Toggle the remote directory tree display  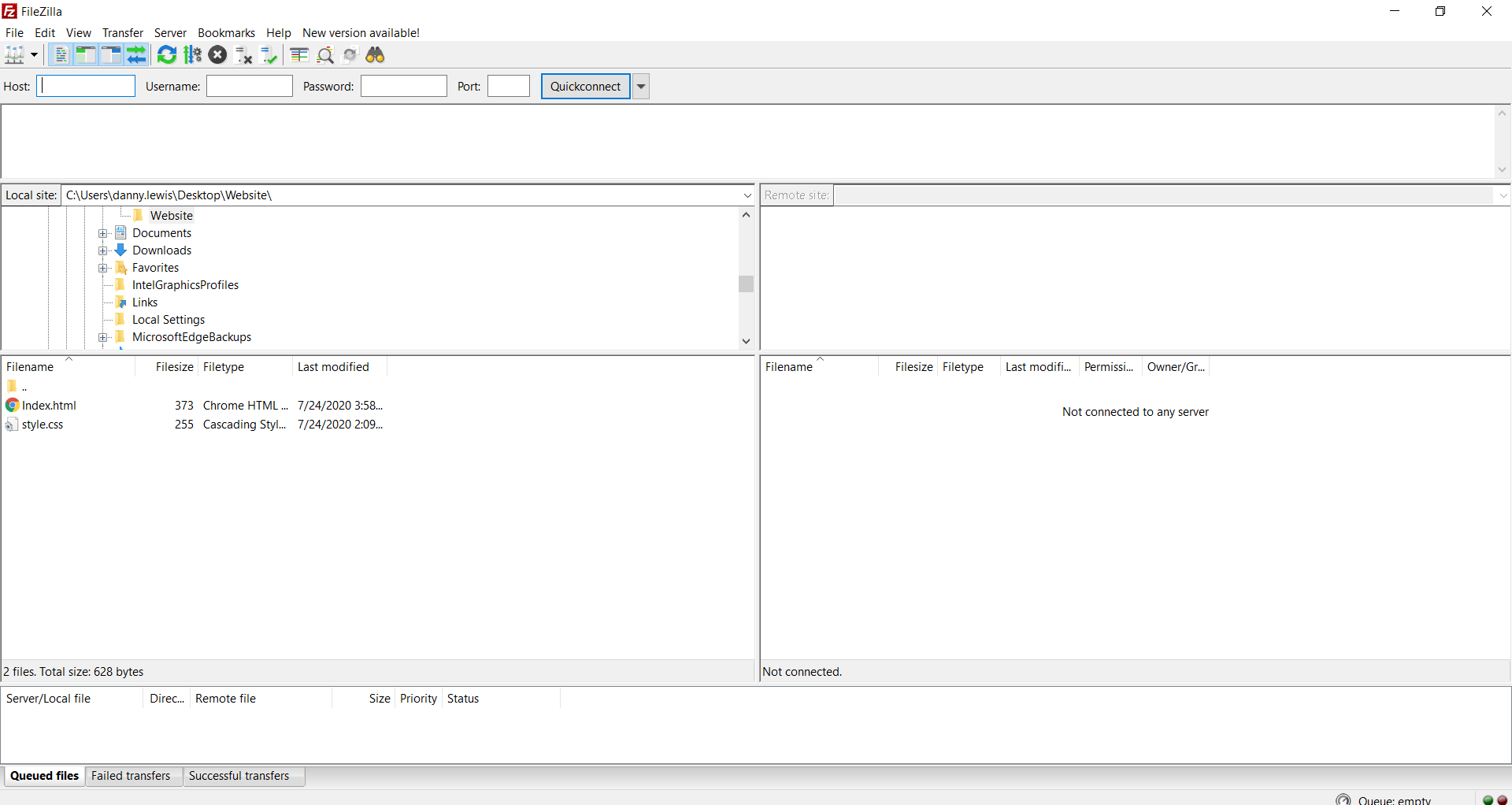(x=111, y=55)
